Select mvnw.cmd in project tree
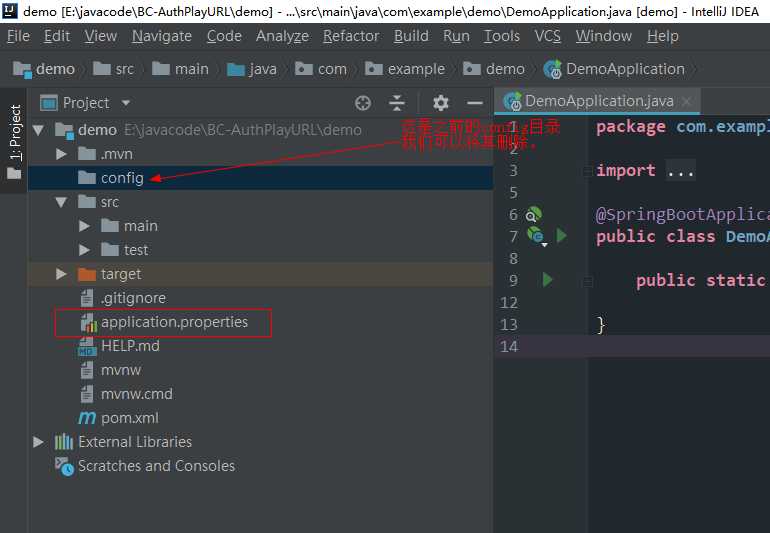The height and width of the screenshot is (533, 770). [x=137, y=394]
